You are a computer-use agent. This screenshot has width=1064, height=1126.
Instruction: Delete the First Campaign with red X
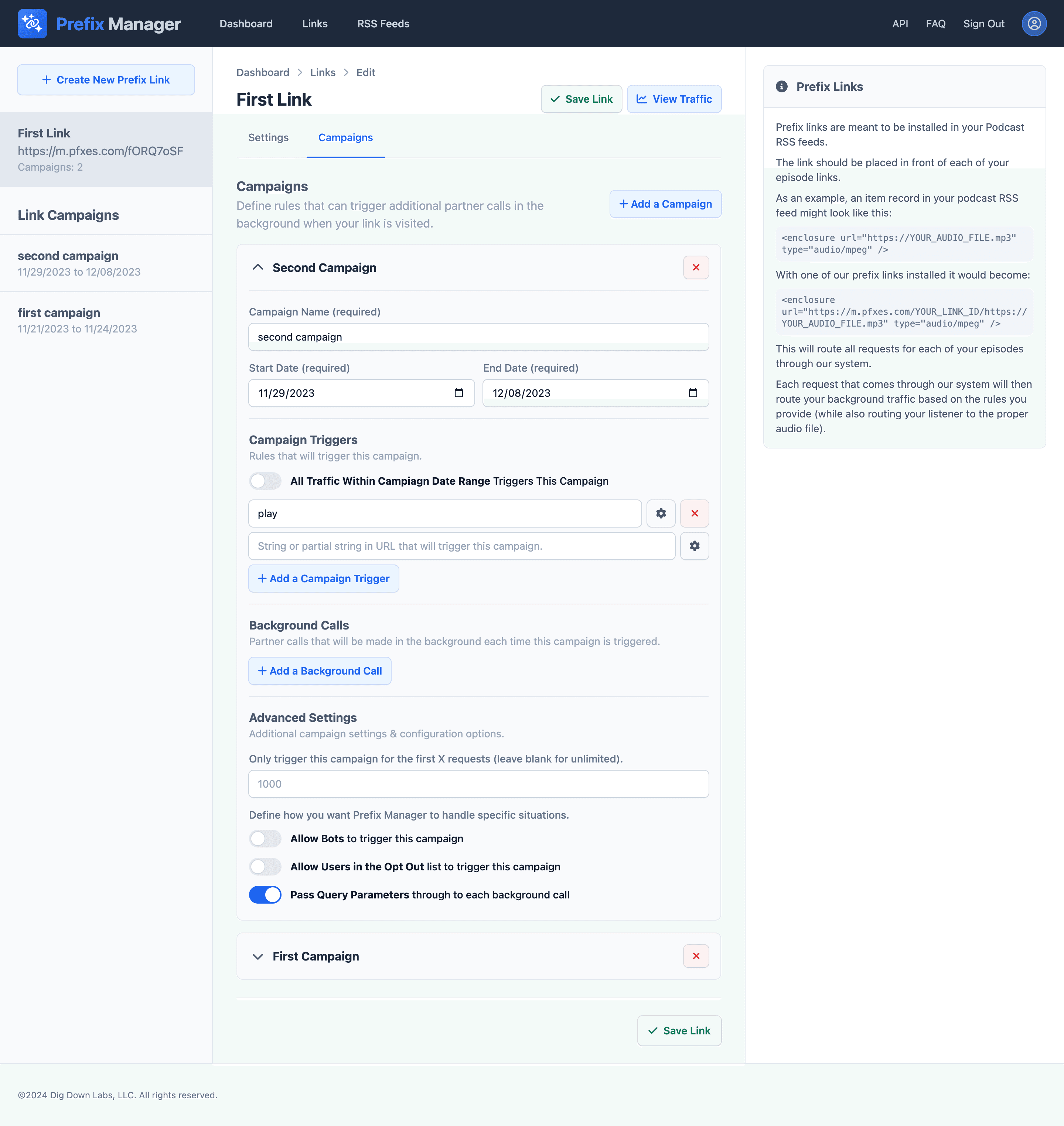695,956
